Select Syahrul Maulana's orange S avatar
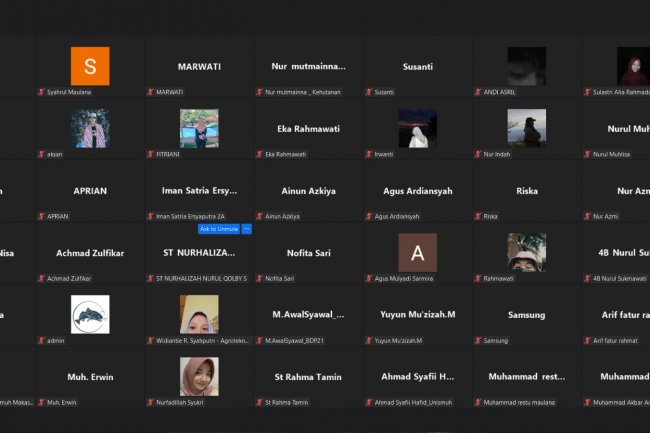 point(90,66)
